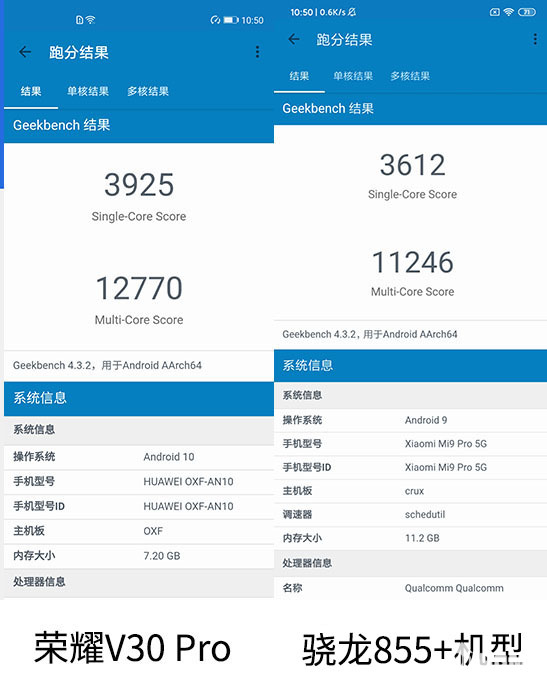
Task: Open the three-dot overflow menu on the left phone
Action: pos(257,52)
